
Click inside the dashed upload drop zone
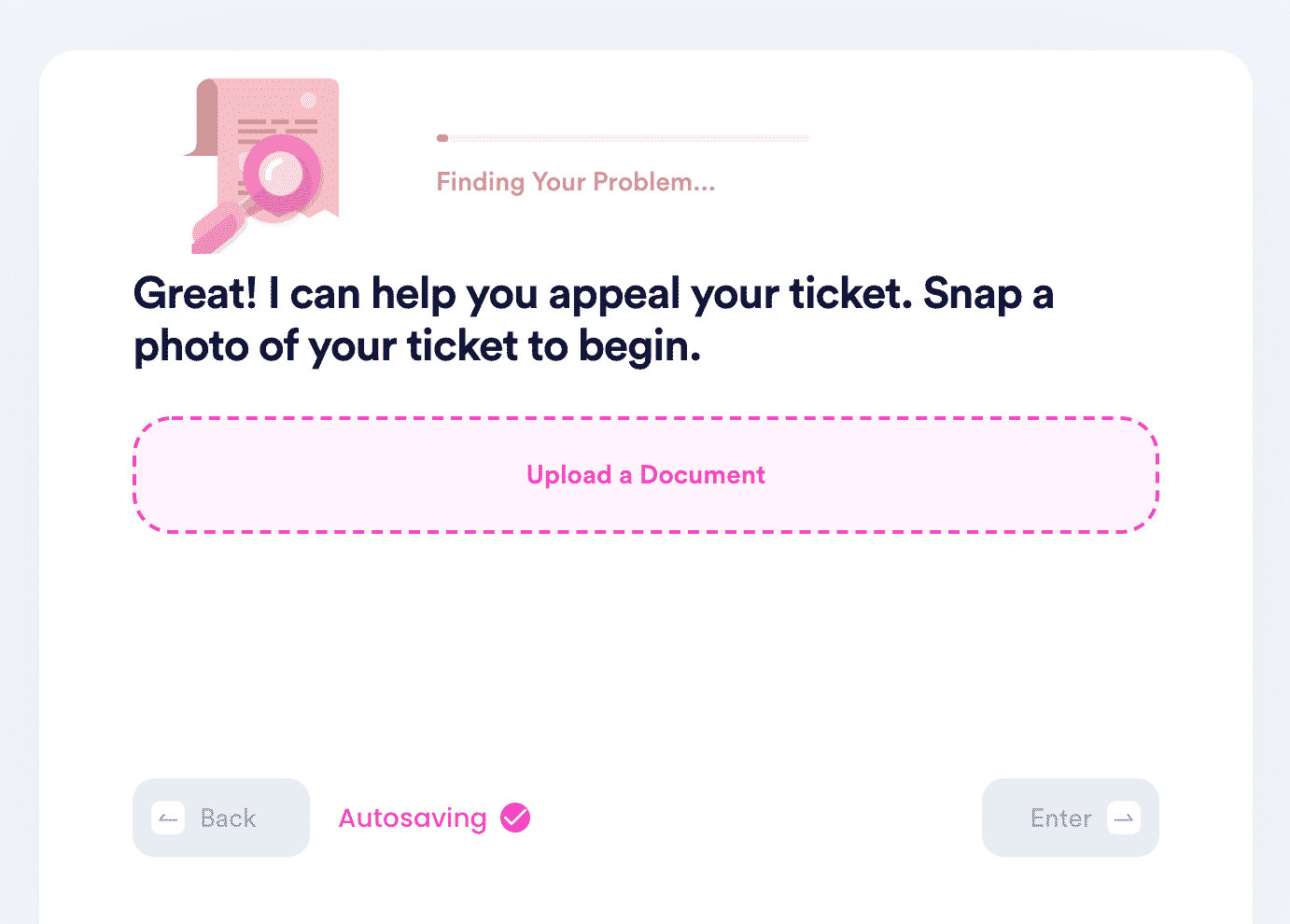click(x=646, y=475)
